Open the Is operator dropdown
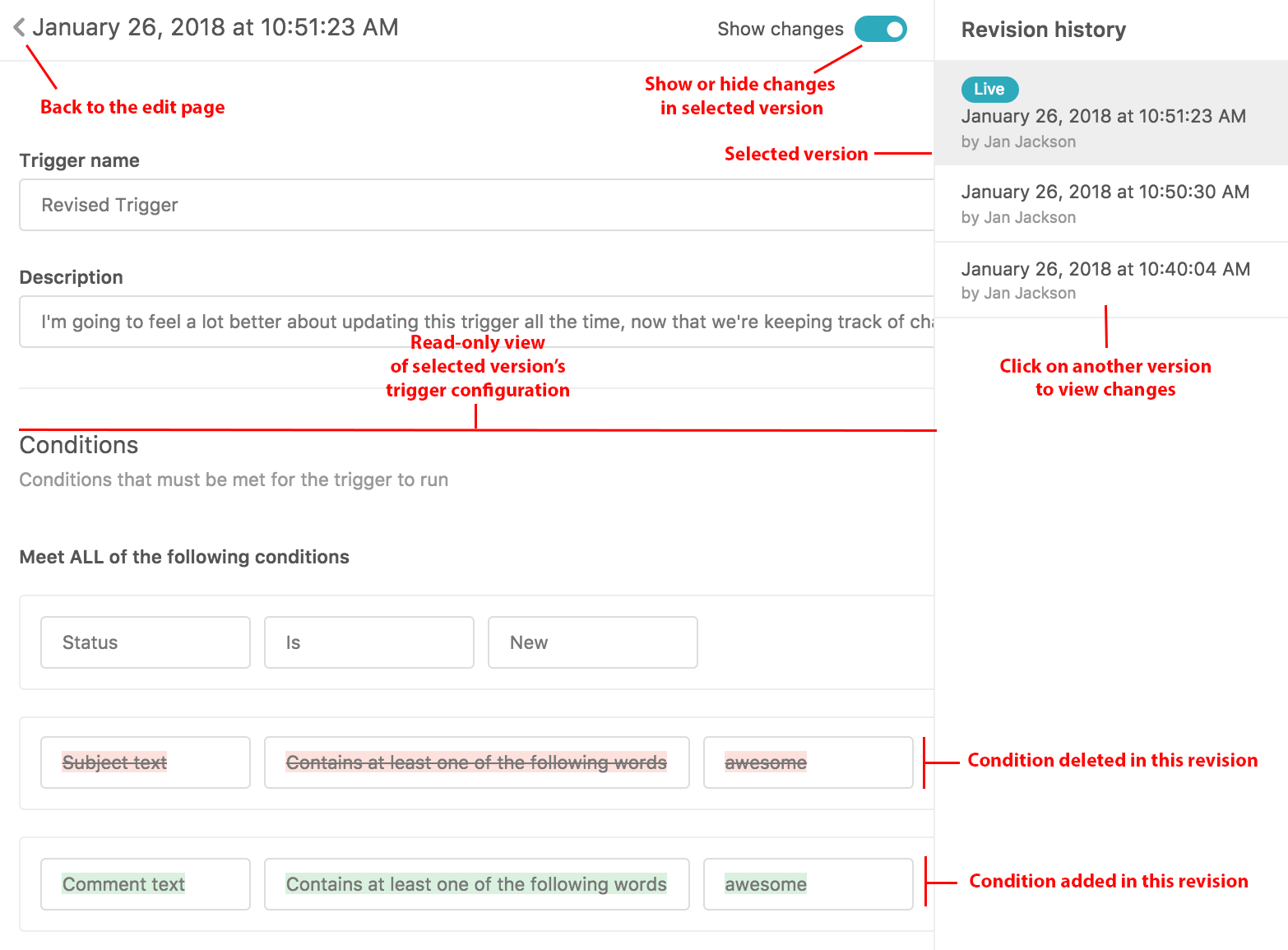The image size is (1288, 950). tap(368, 642)
